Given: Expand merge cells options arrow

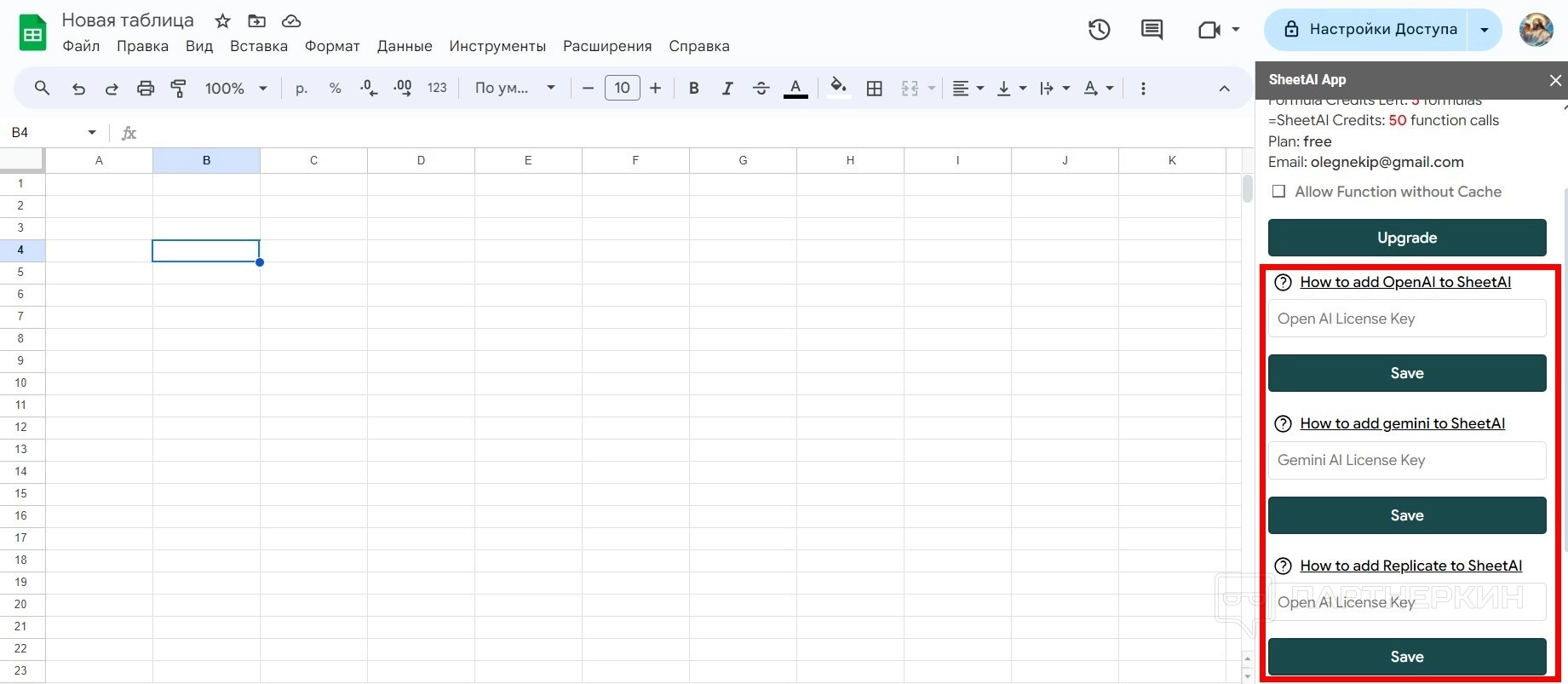Looking at the screenshot, I should 931,88.
